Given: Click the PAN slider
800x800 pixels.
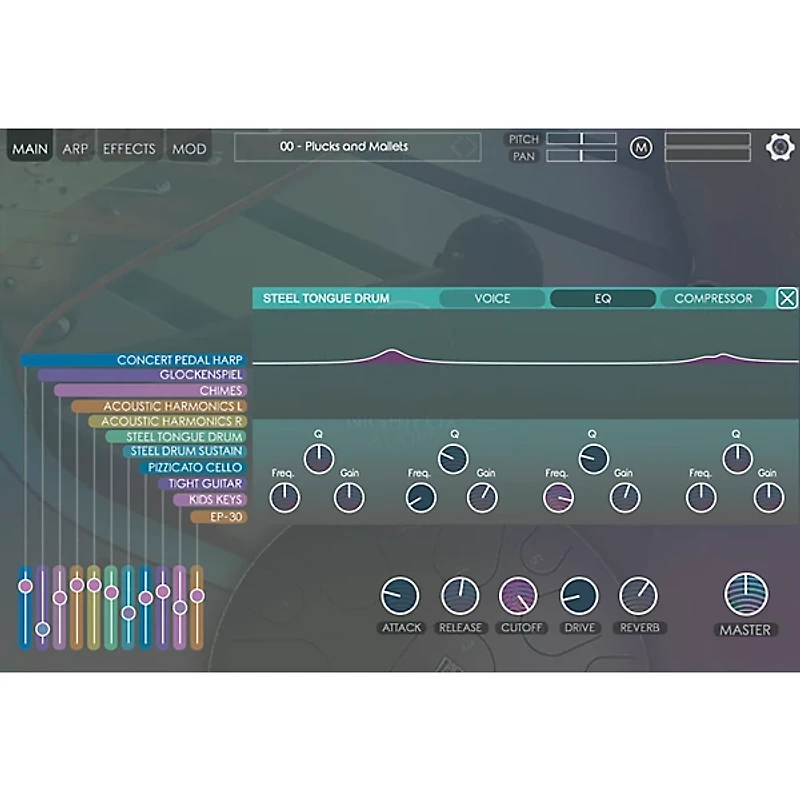Looking at the screenshot, I should (581, 156).
